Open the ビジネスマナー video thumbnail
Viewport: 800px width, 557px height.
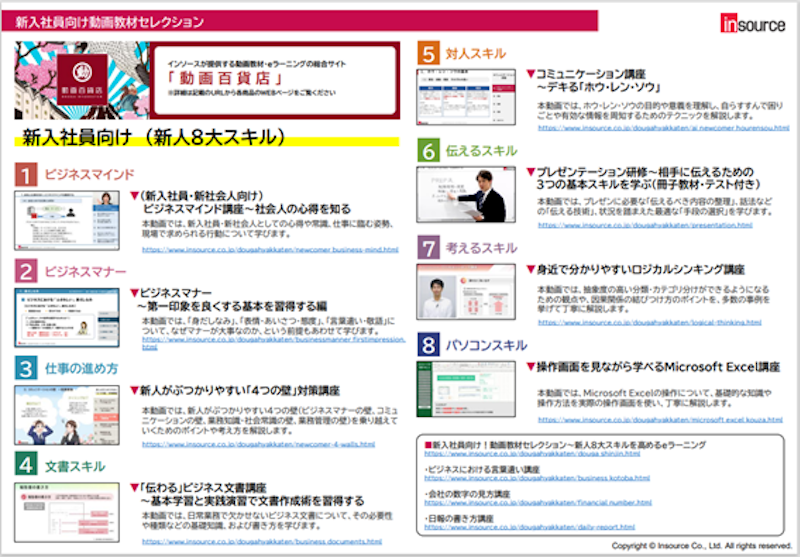click(x=67, y=318)
